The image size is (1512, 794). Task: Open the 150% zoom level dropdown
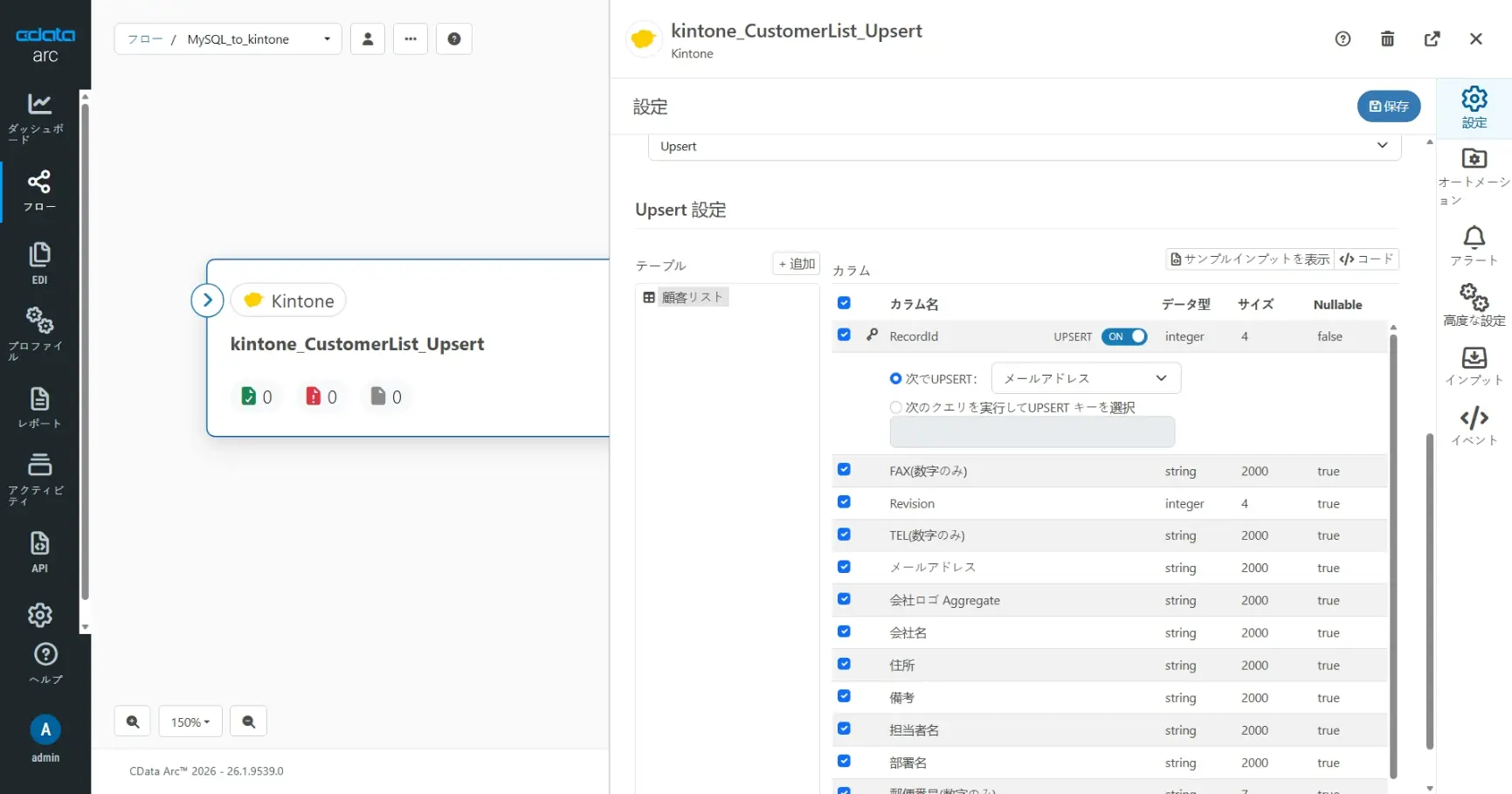click(190, 722)
